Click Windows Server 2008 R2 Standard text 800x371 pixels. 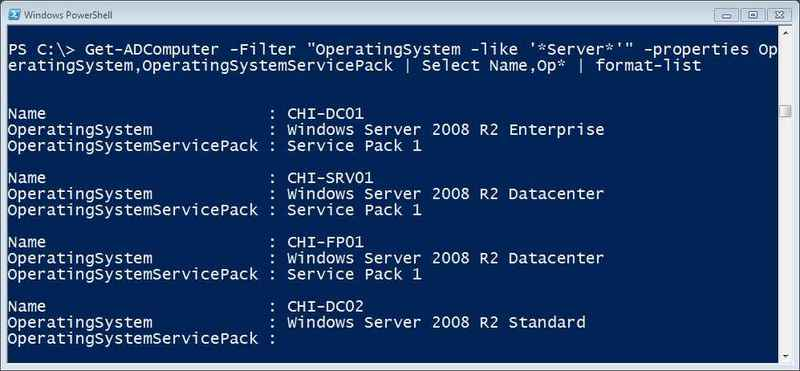pos(436,323)
